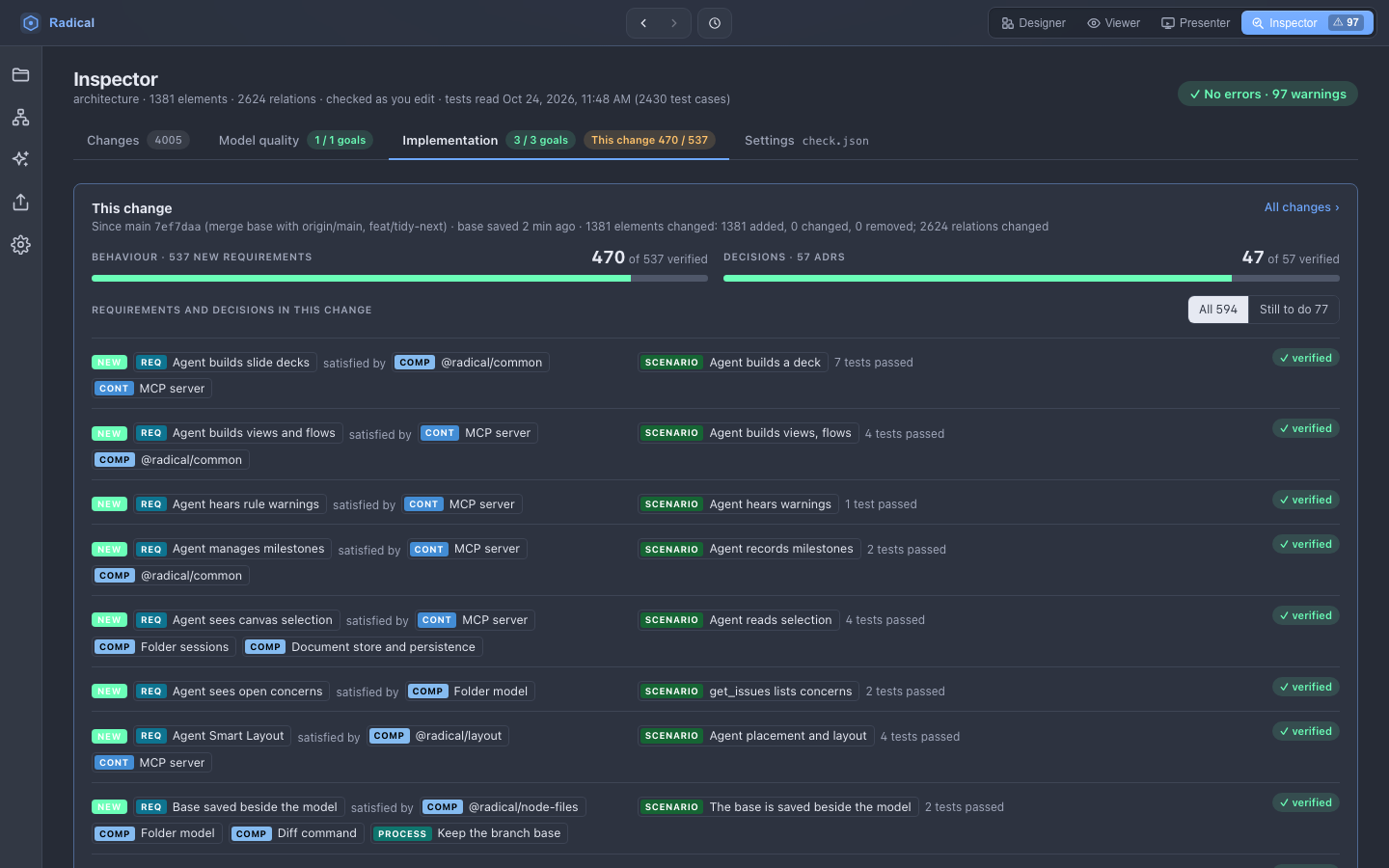Select the Implementation tab
This screenshot has width=1389, height=868.
pyautogui.click(x=558, y=141)
